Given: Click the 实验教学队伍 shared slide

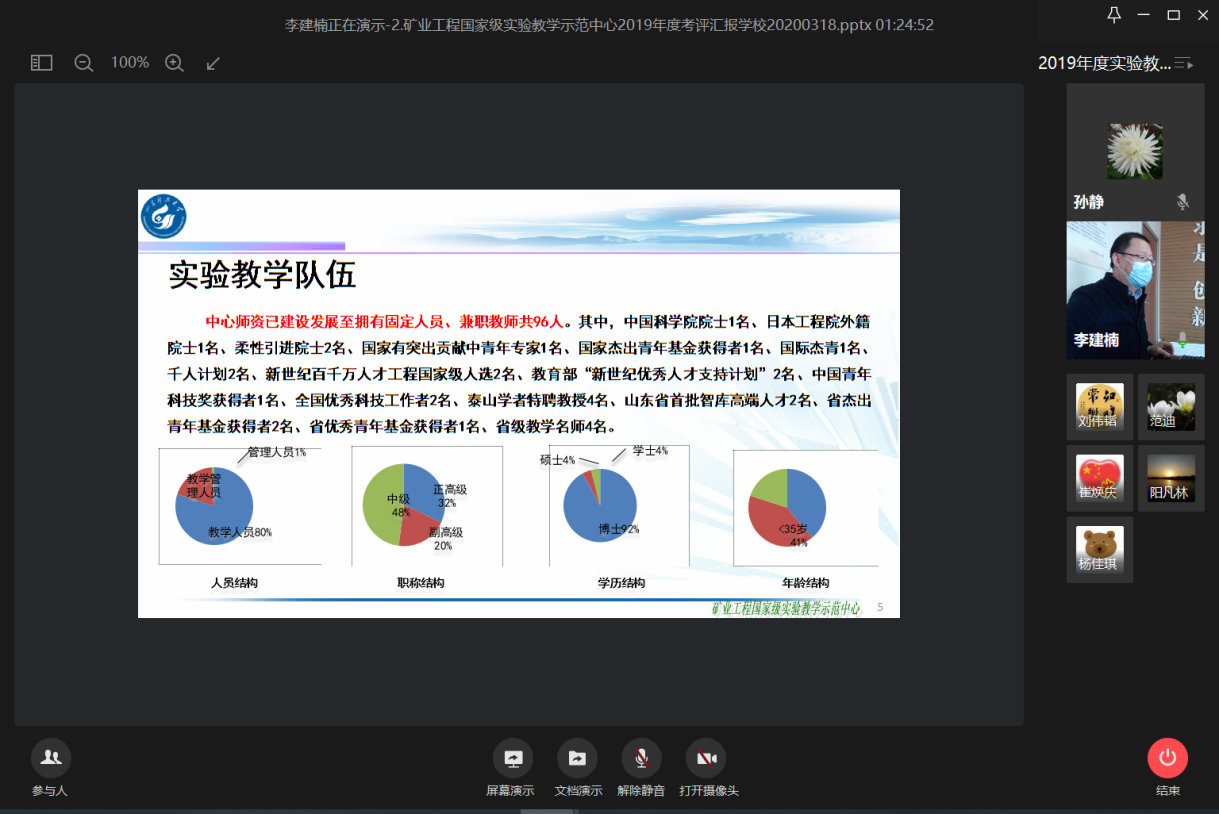Looking at the screenshot, I should point(518,403).
